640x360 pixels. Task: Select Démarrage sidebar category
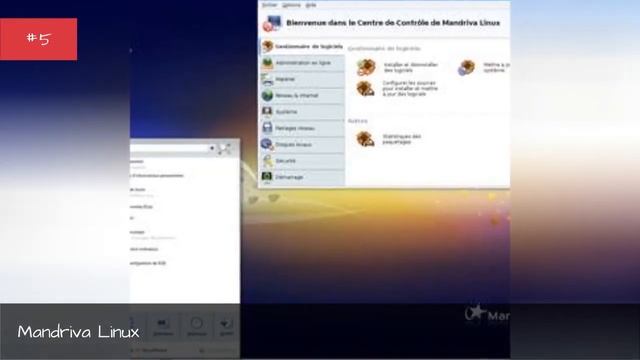(x=302, y=177)
